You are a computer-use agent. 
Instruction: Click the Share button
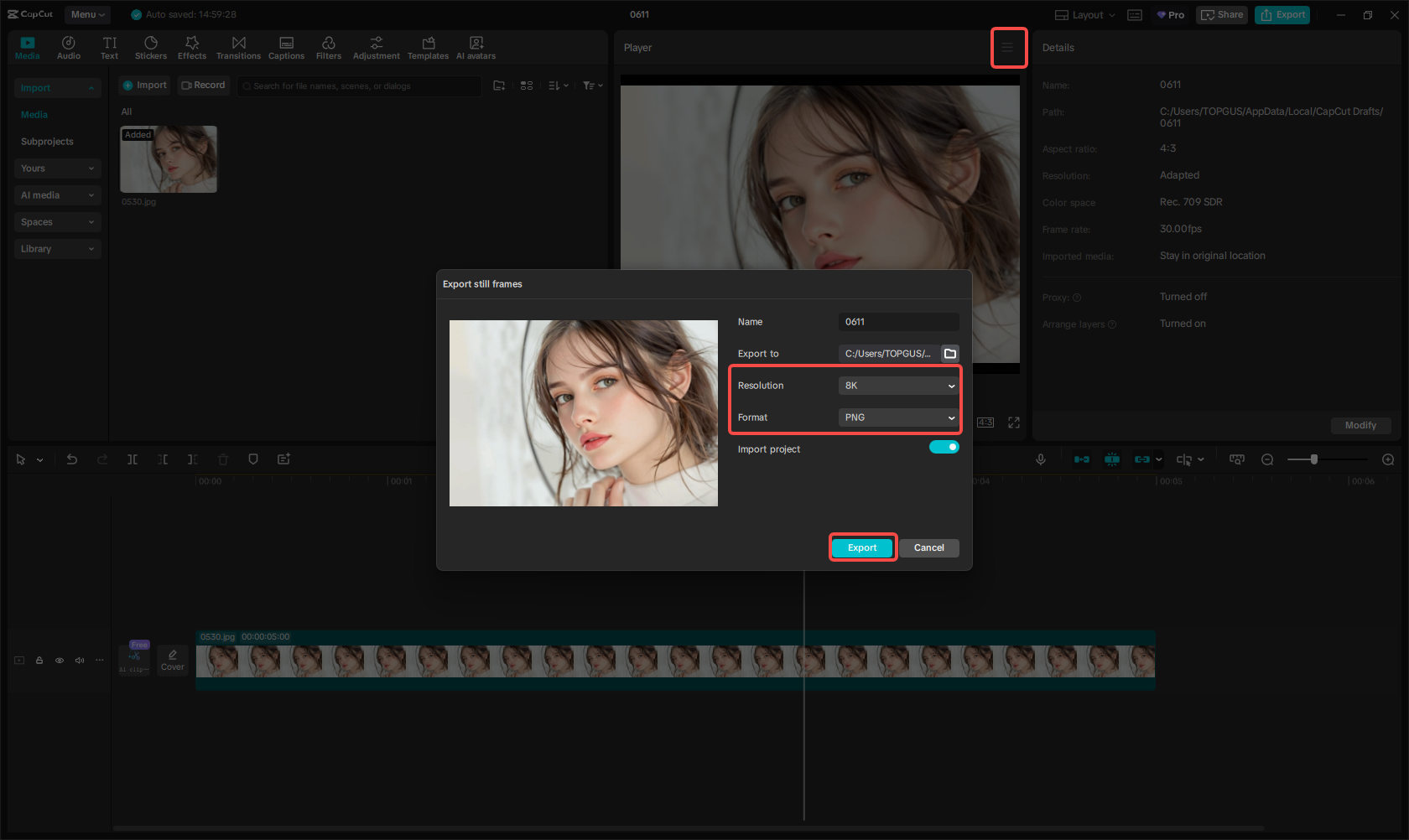click(1222, 15)
